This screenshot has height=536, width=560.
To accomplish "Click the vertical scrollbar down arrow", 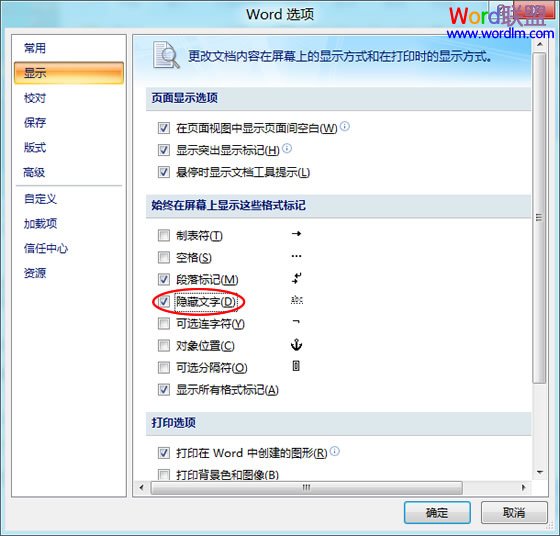I will 540,473.
